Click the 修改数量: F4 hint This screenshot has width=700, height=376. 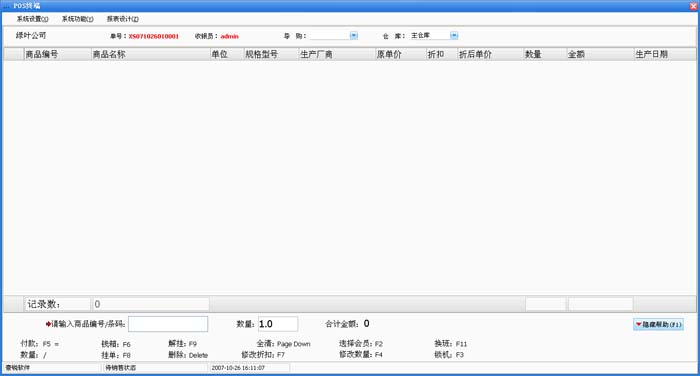coord(361,354)
